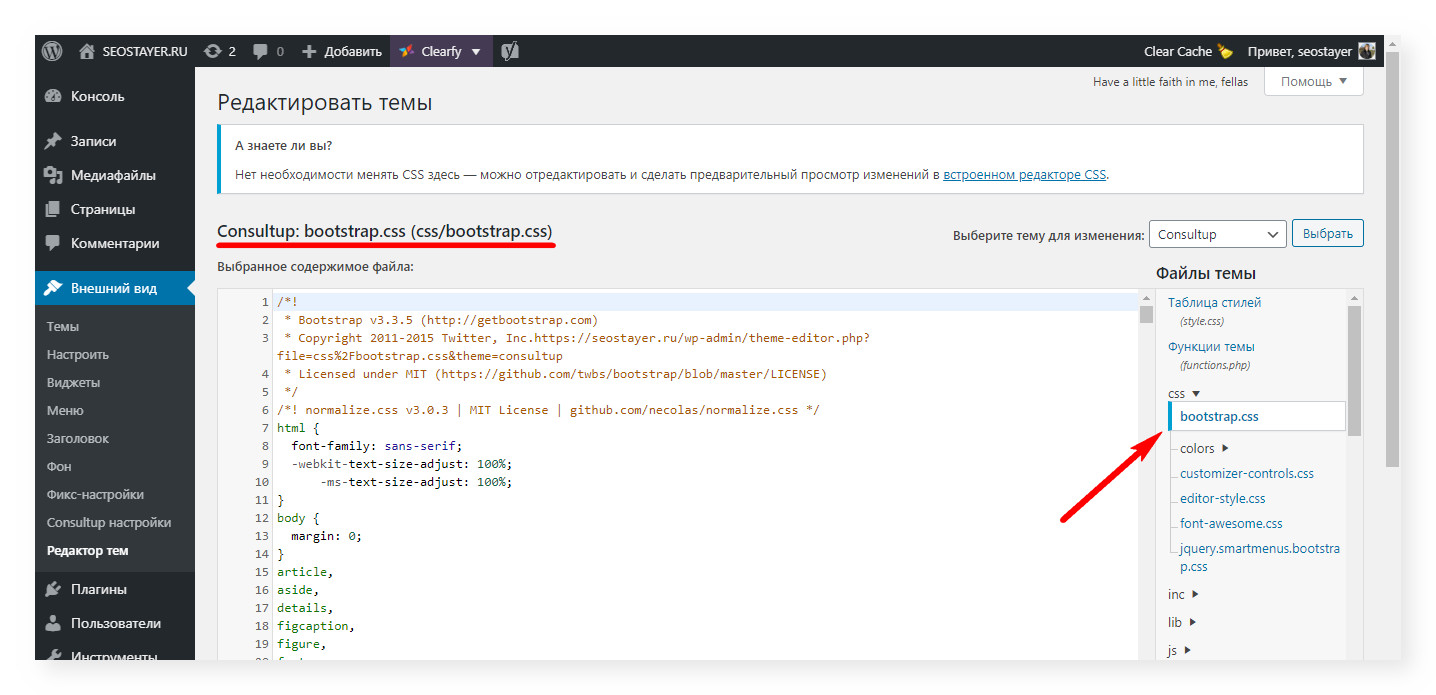Open the seostayer user avatar

[1367, 51]
